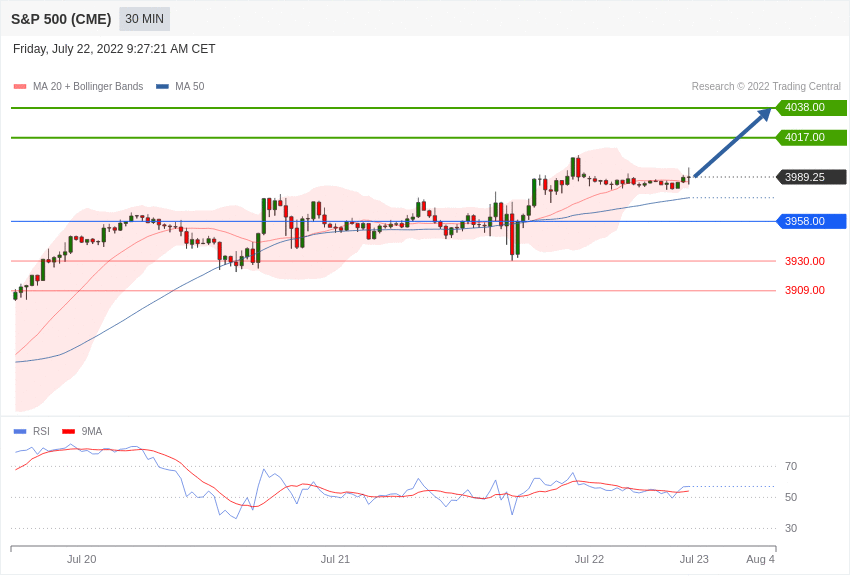This screenshot has width=850, height=576.
Task: Click the Jul 22 date axis label
Action: pyautogui.click(x=589, y=559)
